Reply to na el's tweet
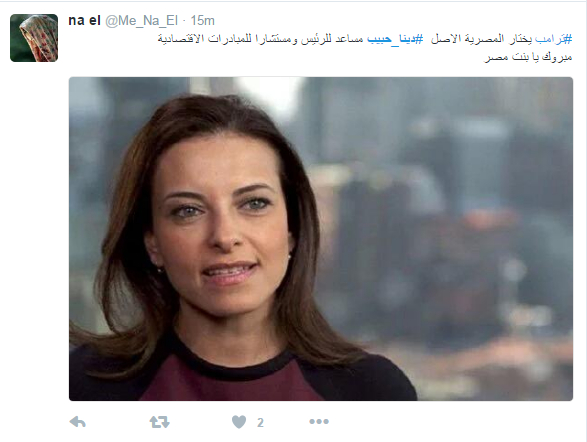The height and width of the screenshot is (442, 587). click(x=78, y=422)
